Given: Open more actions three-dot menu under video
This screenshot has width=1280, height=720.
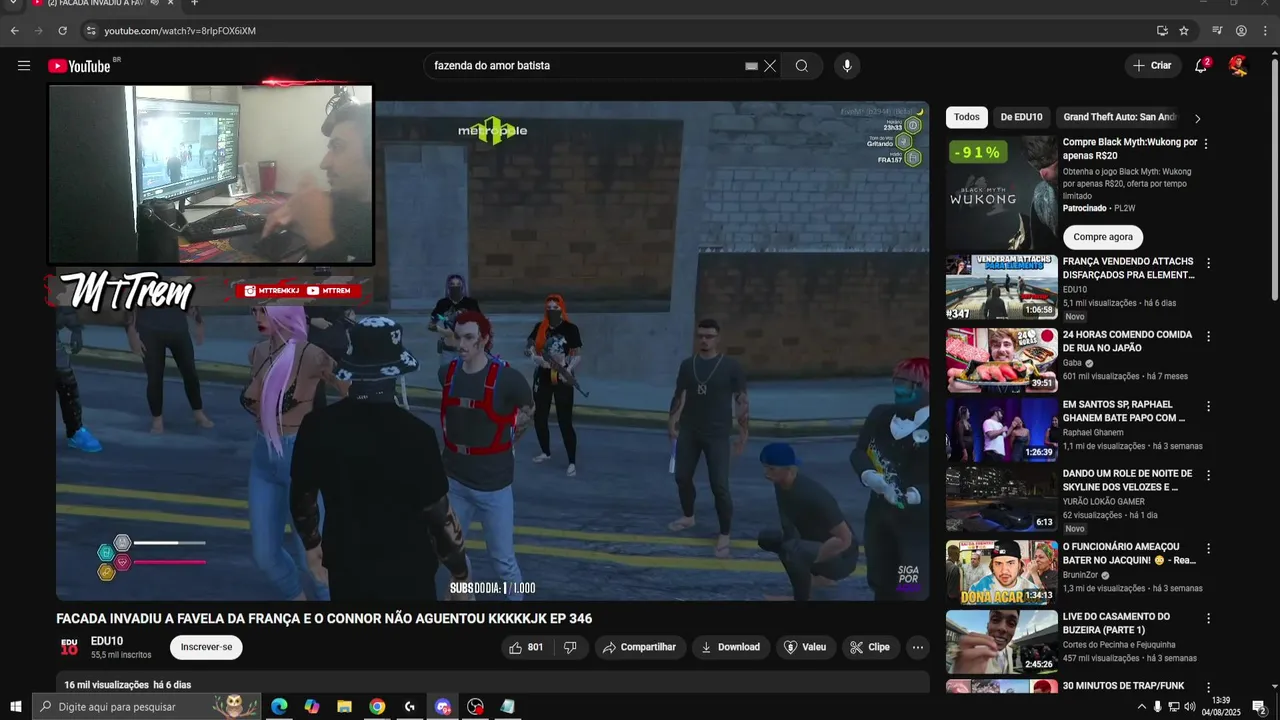Looking at the screenshot, I should (918, 647).
